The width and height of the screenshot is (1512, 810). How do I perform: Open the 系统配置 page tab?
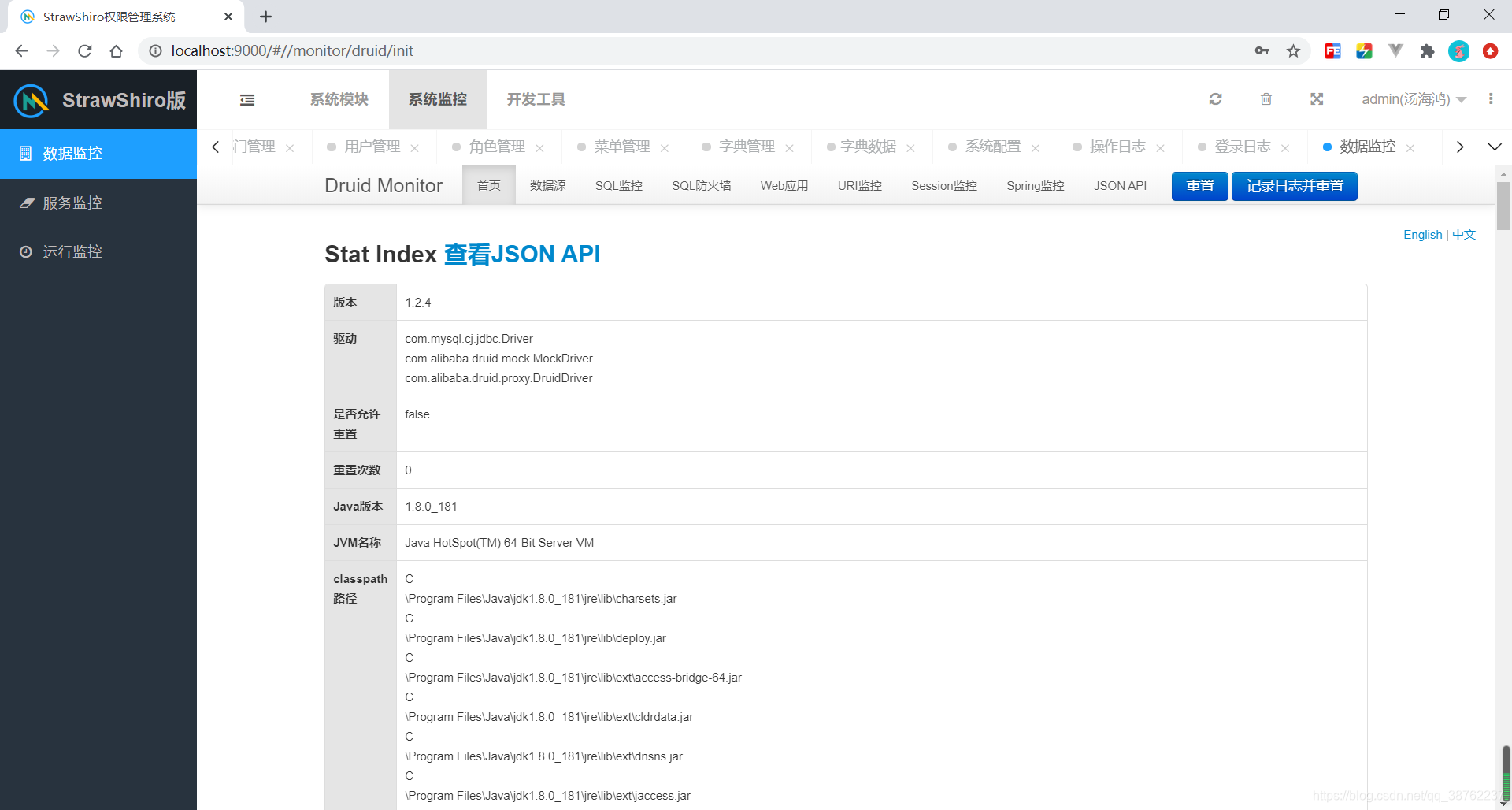[993, 147]
